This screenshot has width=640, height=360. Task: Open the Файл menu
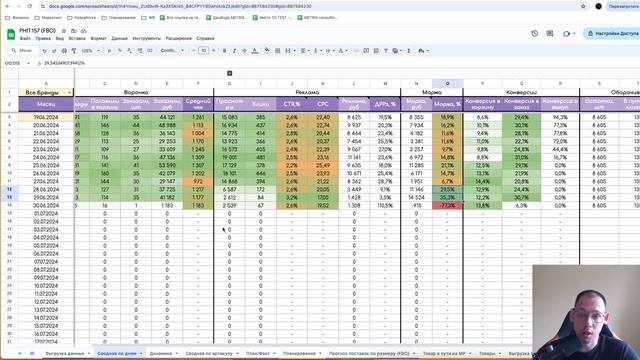point(25,38)
